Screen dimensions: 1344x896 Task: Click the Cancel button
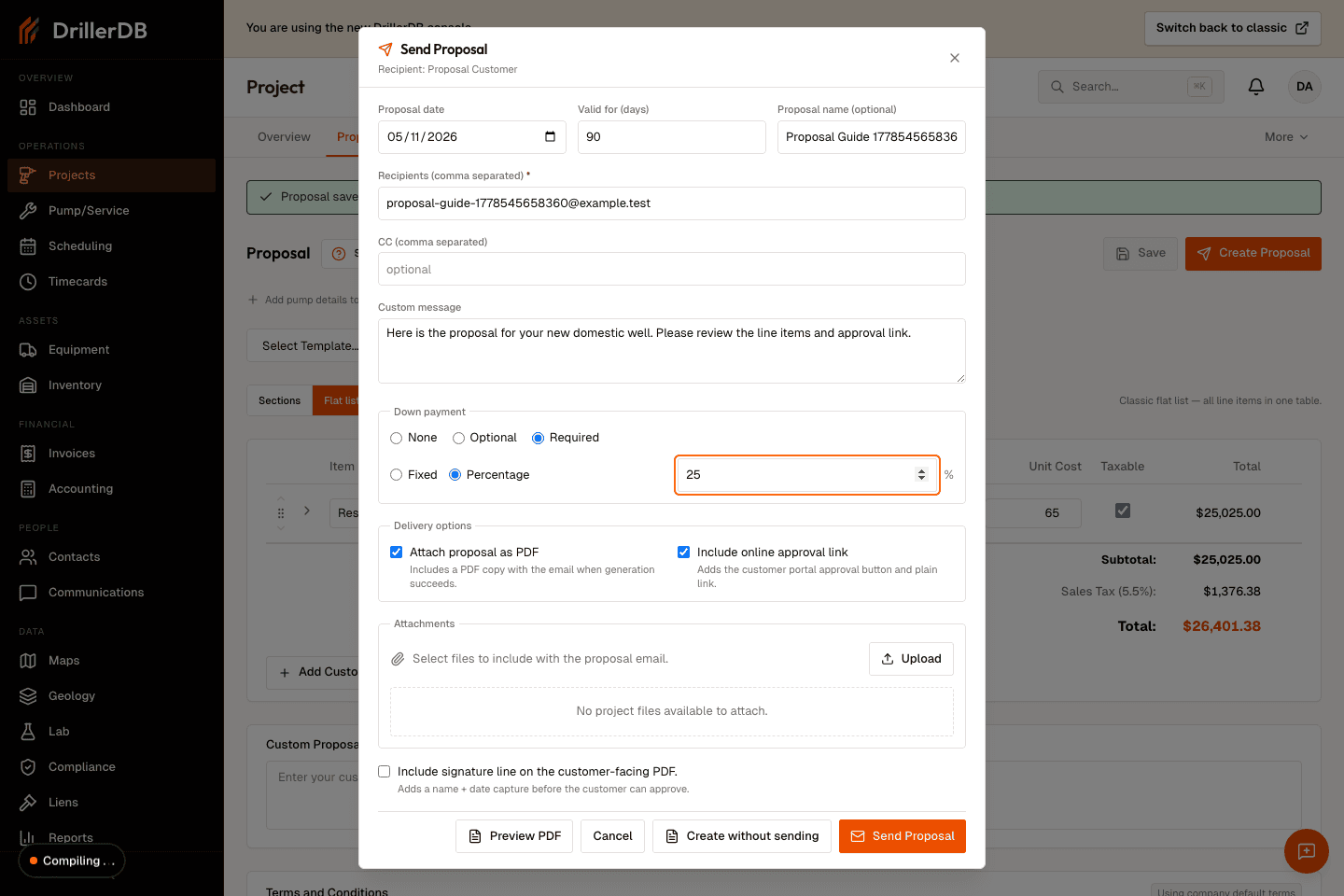pos(612,836)
